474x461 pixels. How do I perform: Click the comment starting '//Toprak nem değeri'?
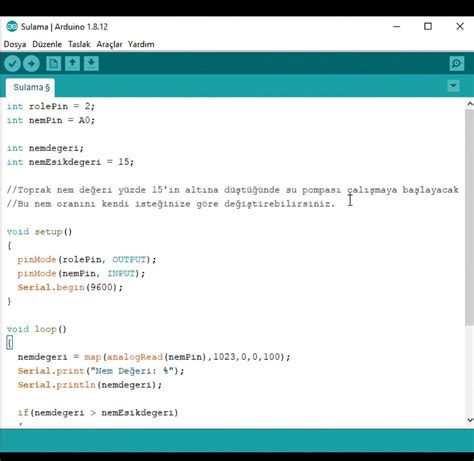(233, 190)
